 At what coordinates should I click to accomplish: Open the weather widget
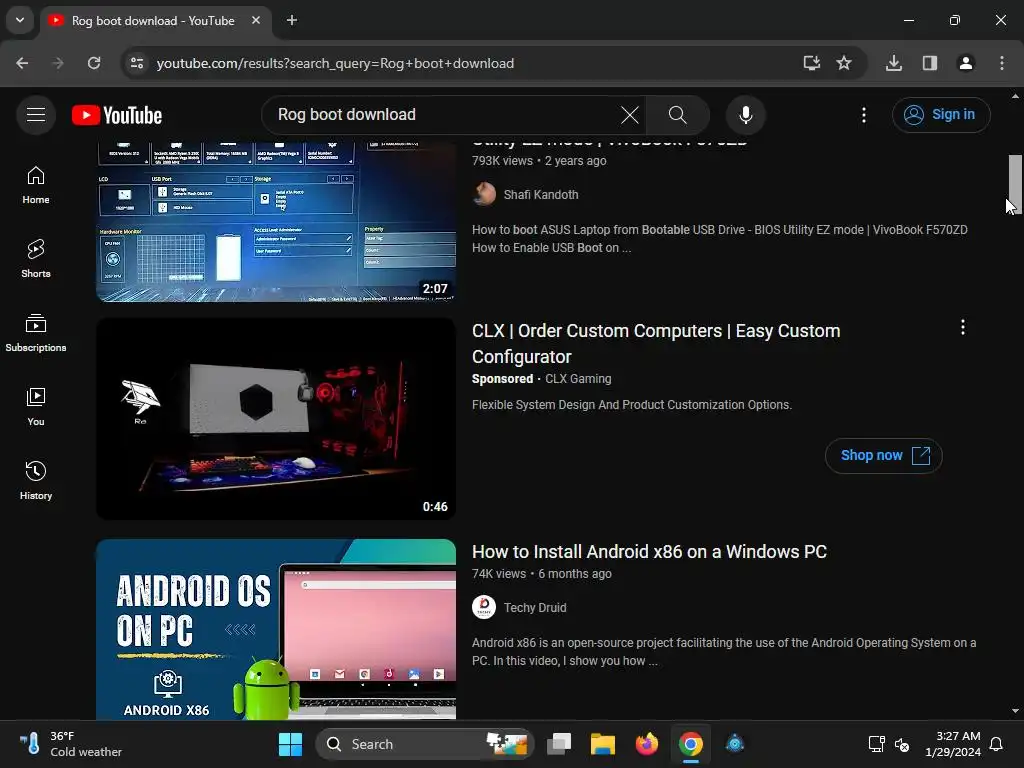click(x=71, y=744)
